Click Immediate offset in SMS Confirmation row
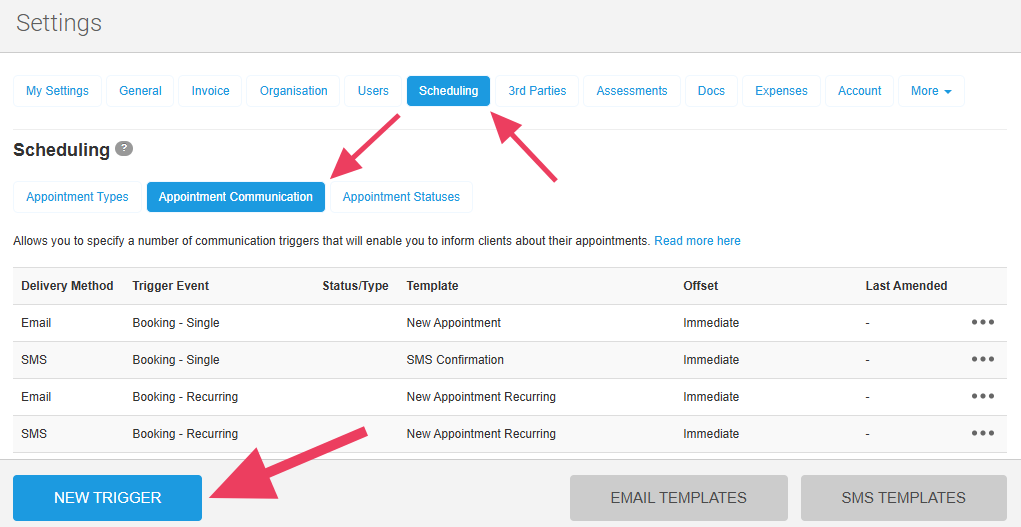1021x527 pixels. 711,360
